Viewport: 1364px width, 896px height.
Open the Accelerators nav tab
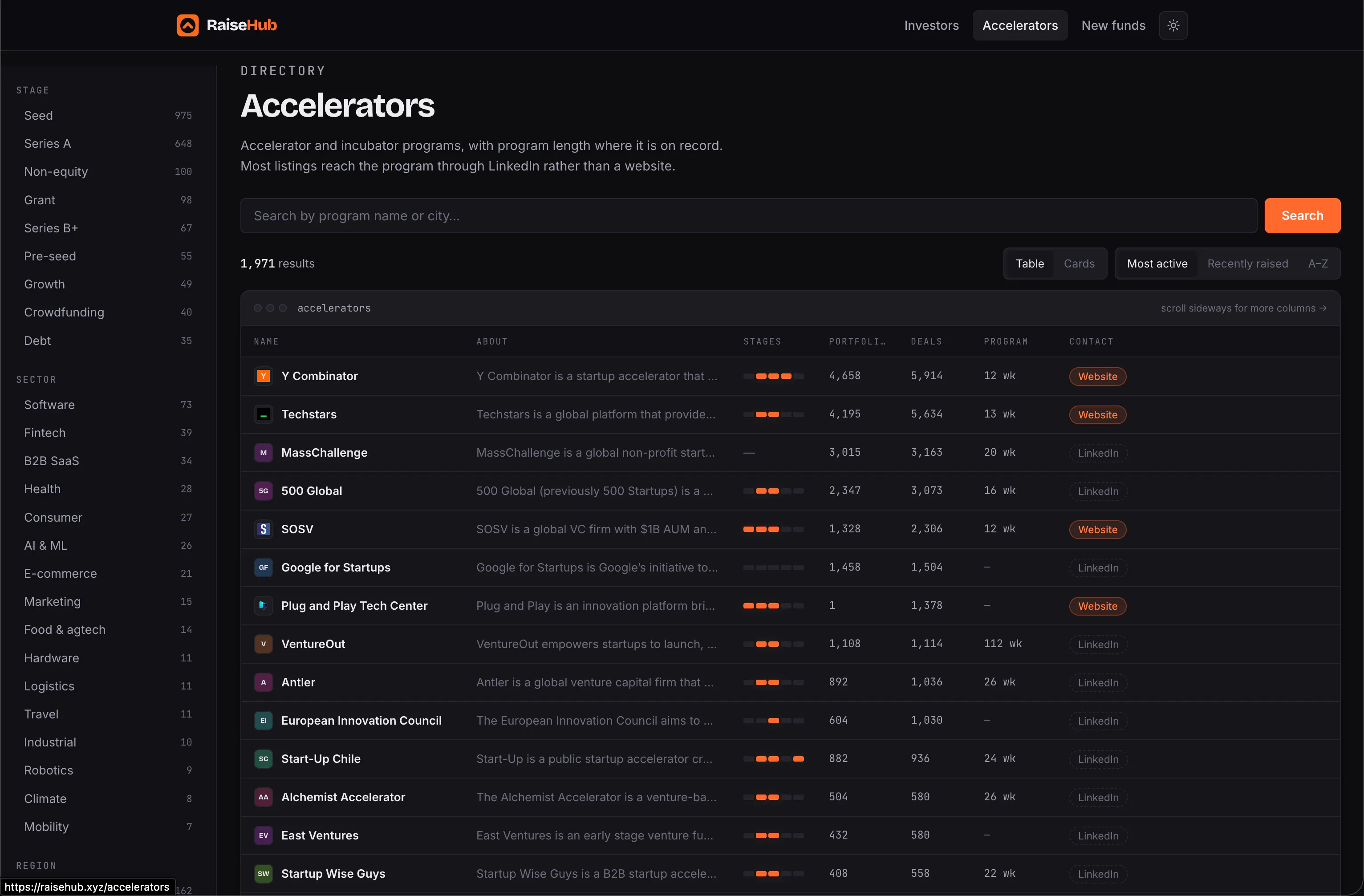[1020, 25]
